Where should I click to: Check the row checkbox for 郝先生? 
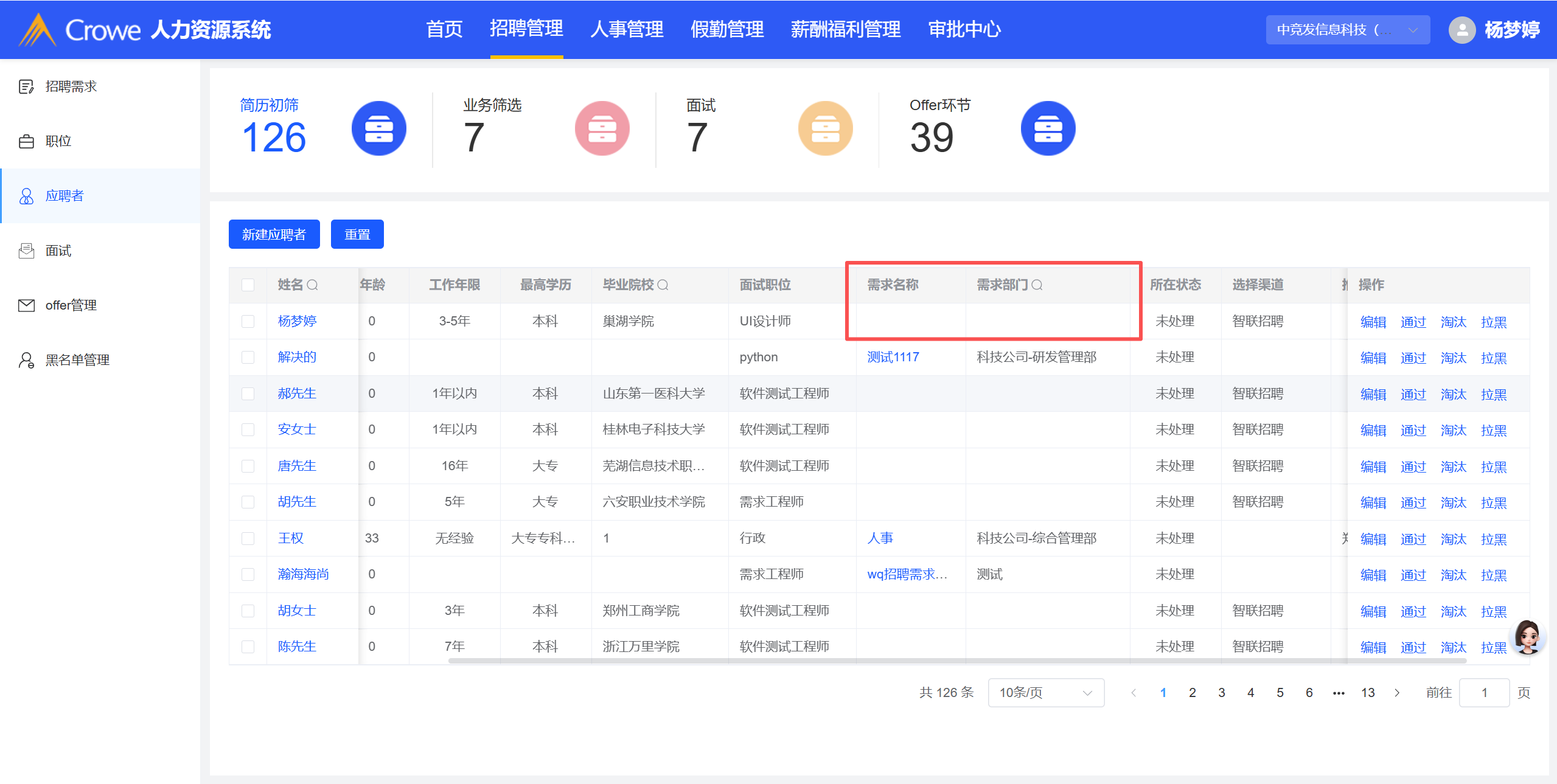[248, 394]
